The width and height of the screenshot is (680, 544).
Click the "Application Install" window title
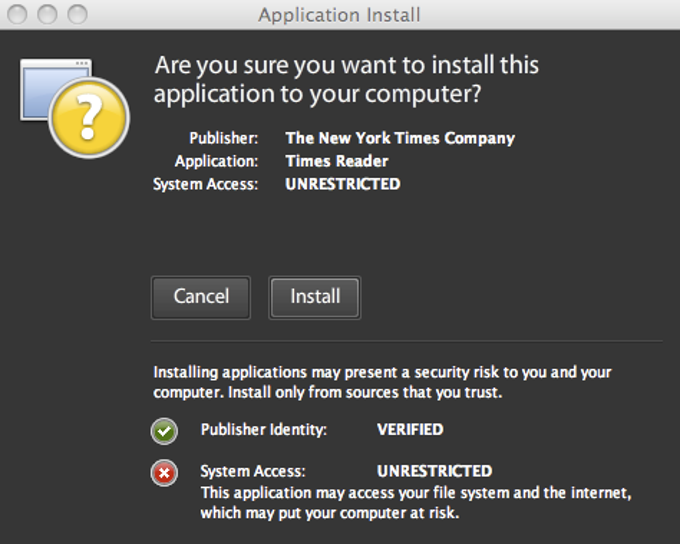pos(339,15)
